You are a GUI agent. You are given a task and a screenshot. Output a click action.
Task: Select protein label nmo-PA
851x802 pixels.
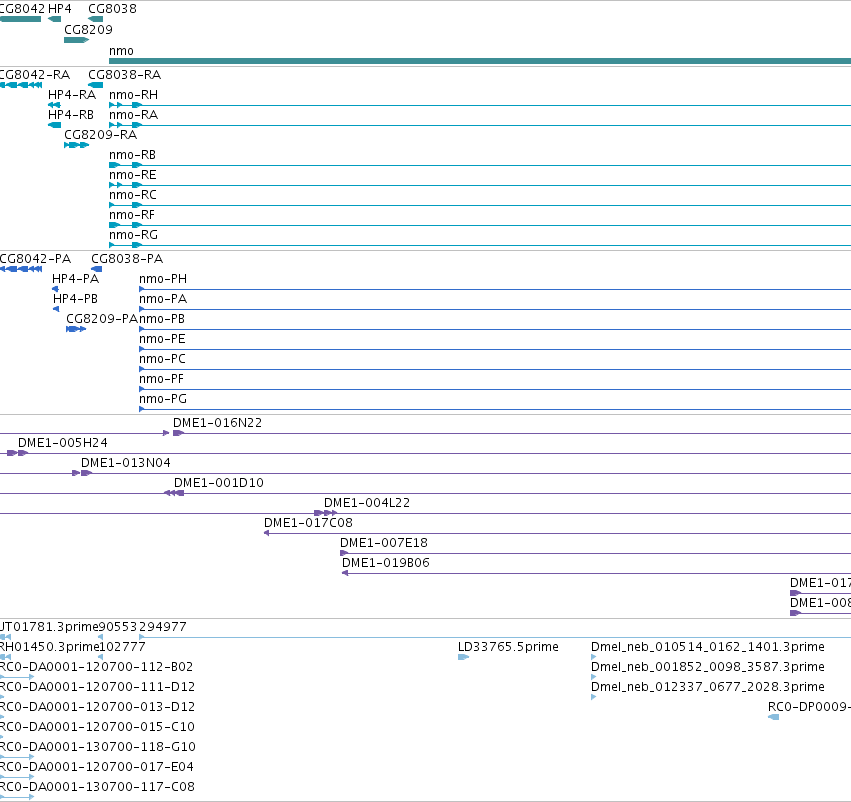pyautogui.click(x=163, y=299)
